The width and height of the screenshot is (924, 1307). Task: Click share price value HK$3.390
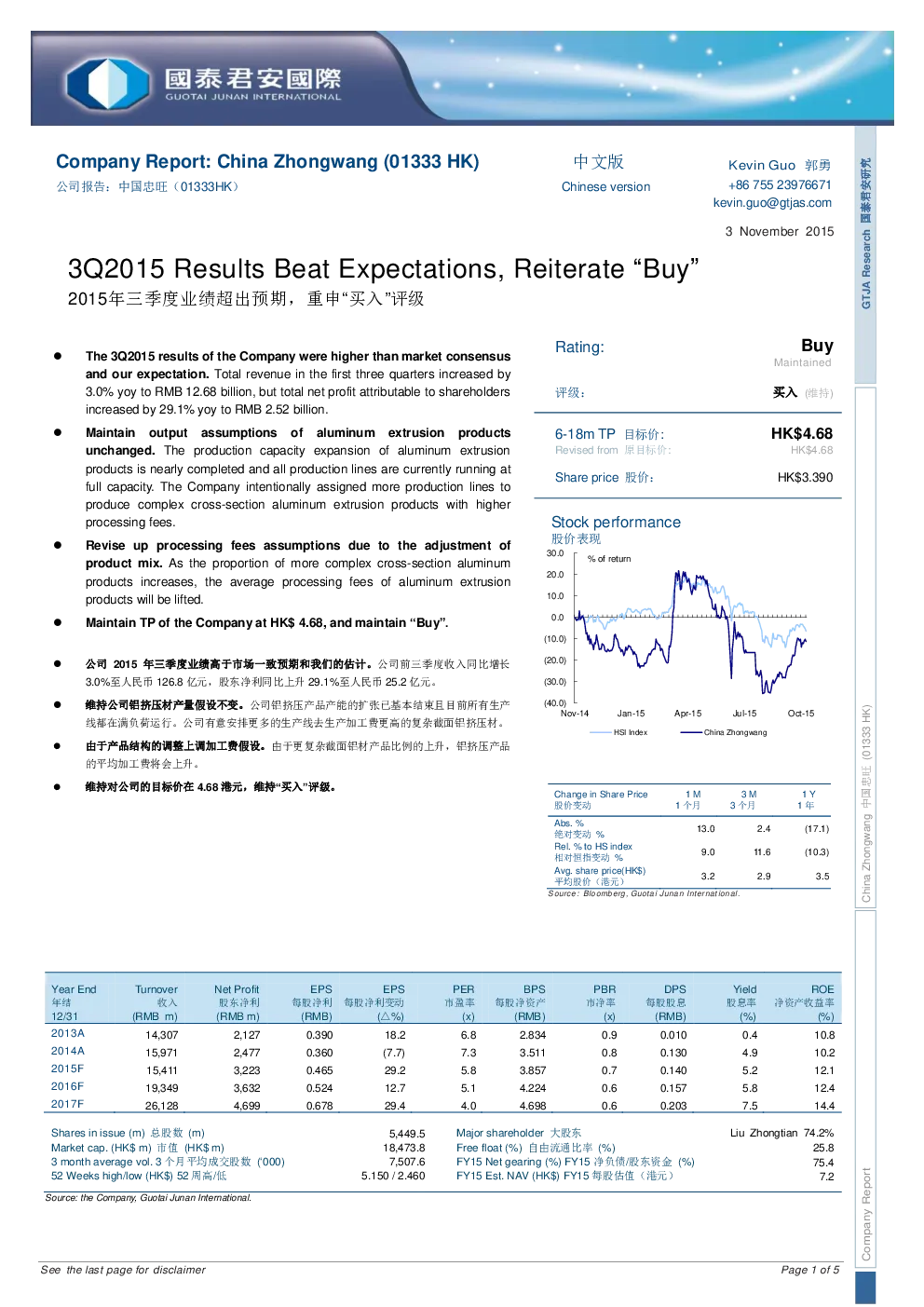(x=805, y=477)
